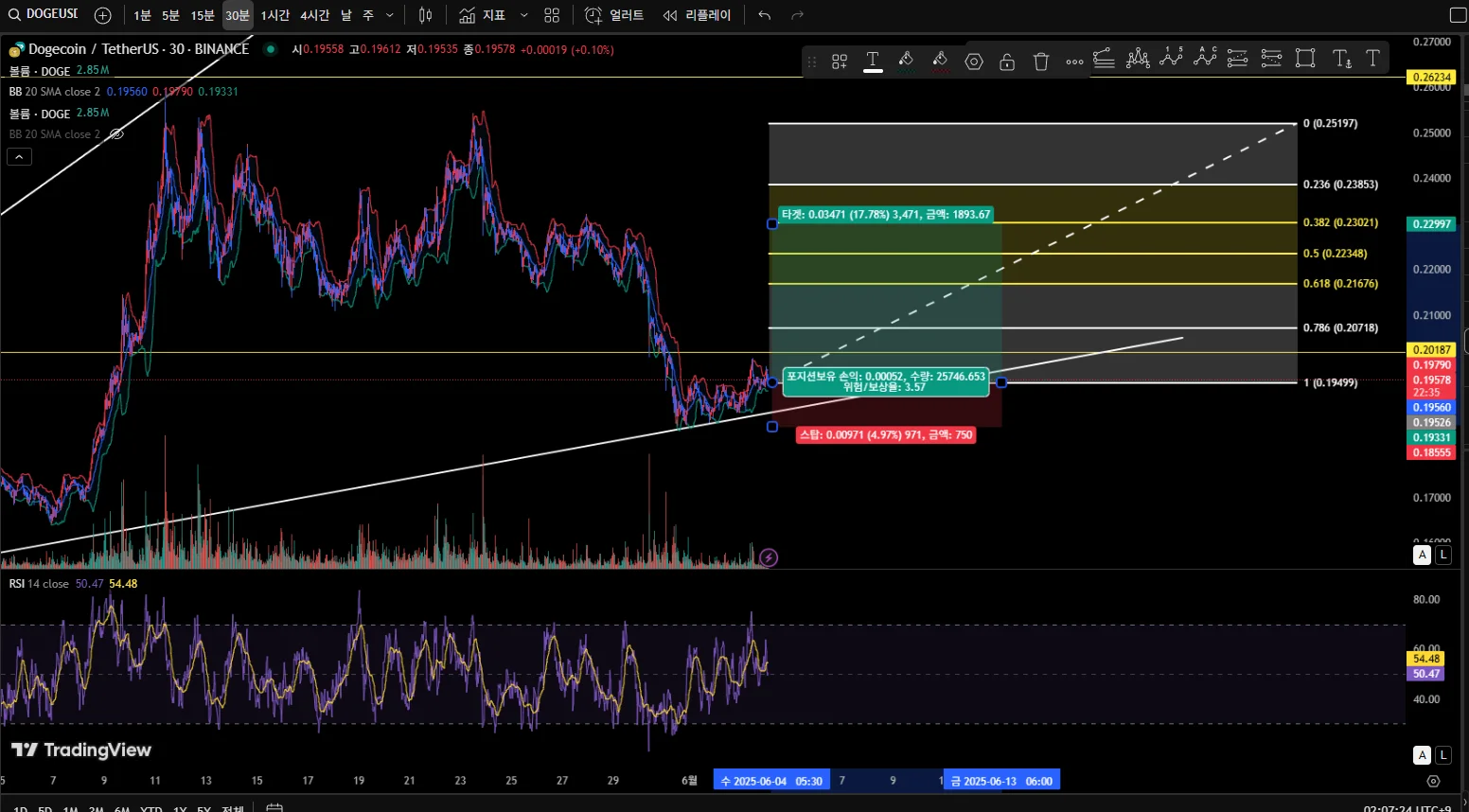Click the green market status dot
Image resolution: width=1469 pixels, height=812 pixels.
point(271,49)
